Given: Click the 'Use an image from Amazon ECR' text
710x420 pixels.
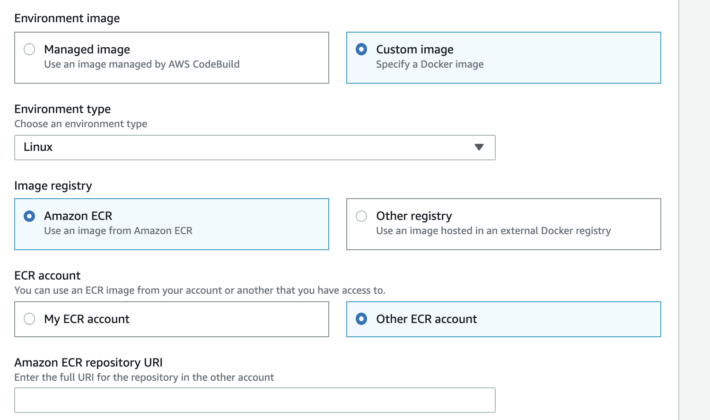Looking at the screenshot, I should 117,231.
